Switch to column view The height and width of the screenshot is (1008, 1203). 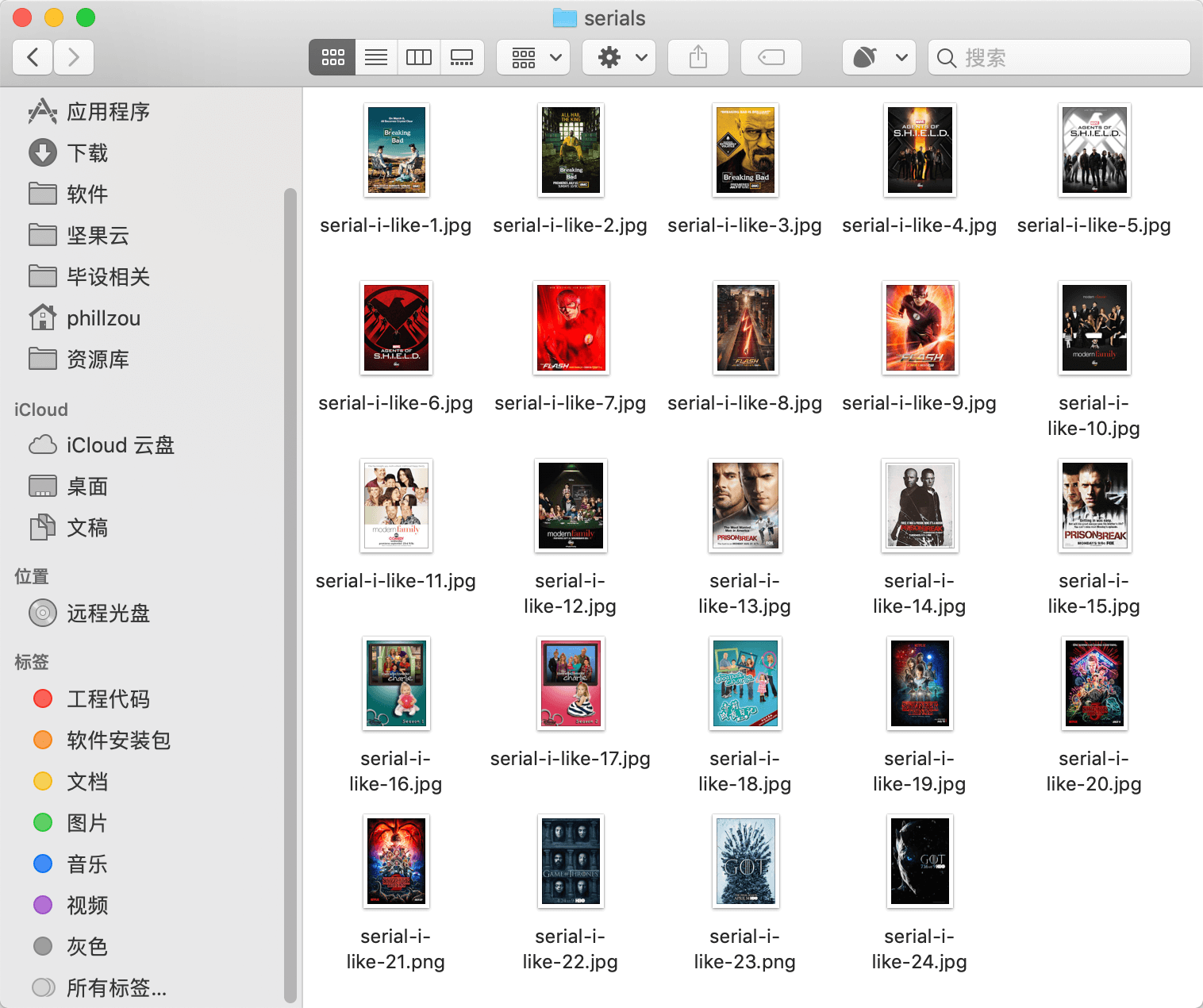419,57
